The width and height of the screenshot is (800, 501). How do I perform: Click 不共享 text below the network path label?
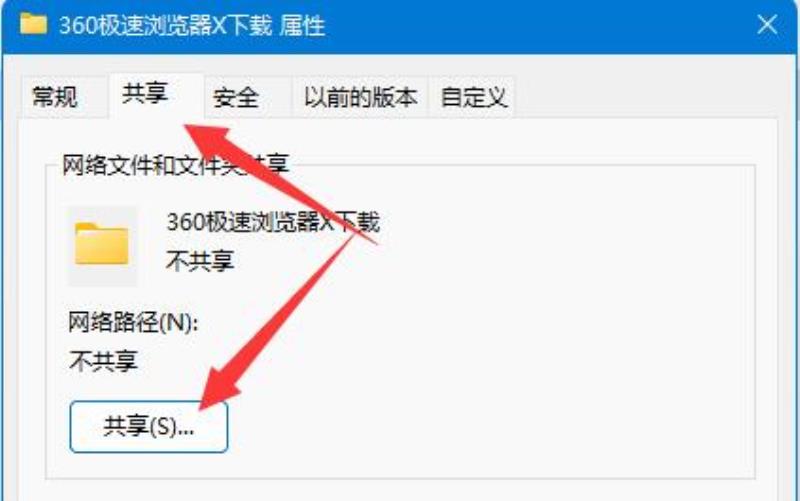coord(103,362)
